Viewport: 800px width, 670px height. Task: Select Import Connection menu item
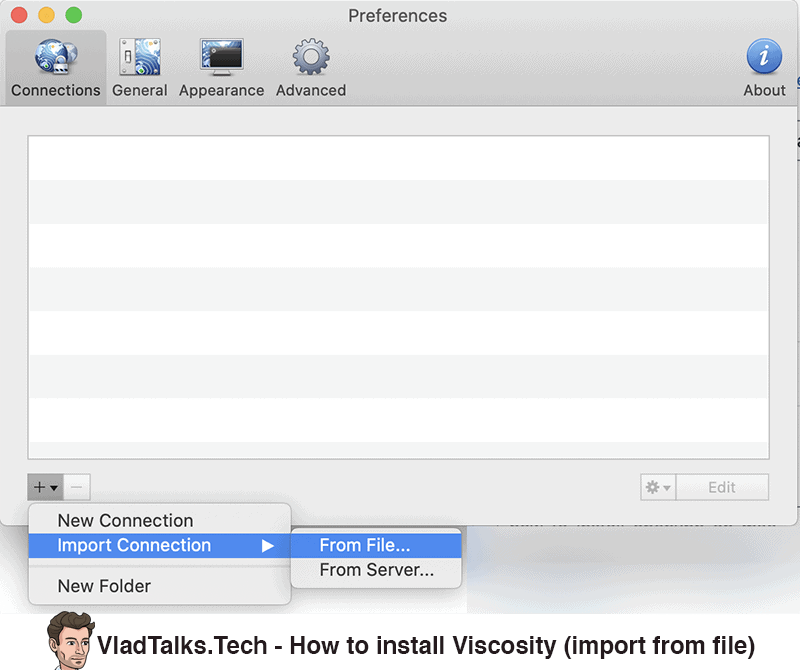(x=160, y=545)
